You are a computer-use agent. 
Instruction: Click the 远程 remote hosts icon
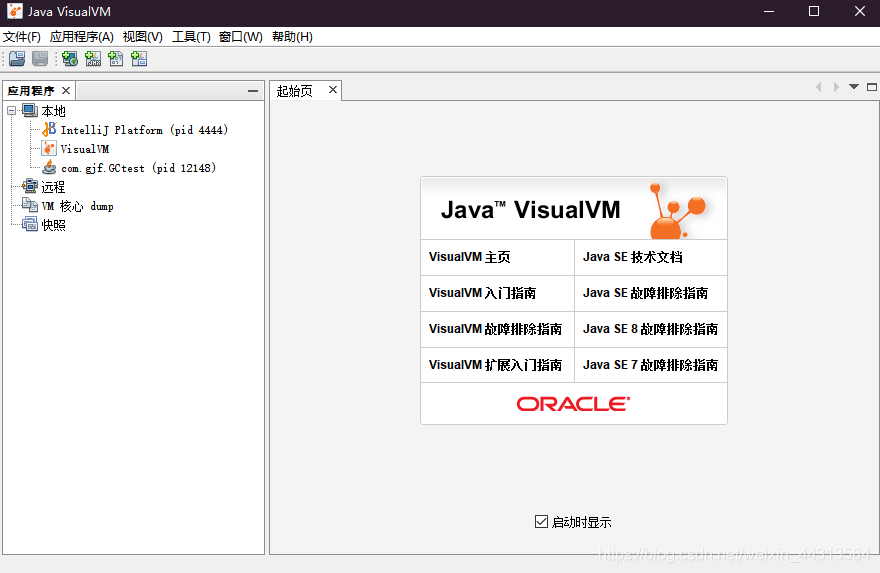[30, 186]
